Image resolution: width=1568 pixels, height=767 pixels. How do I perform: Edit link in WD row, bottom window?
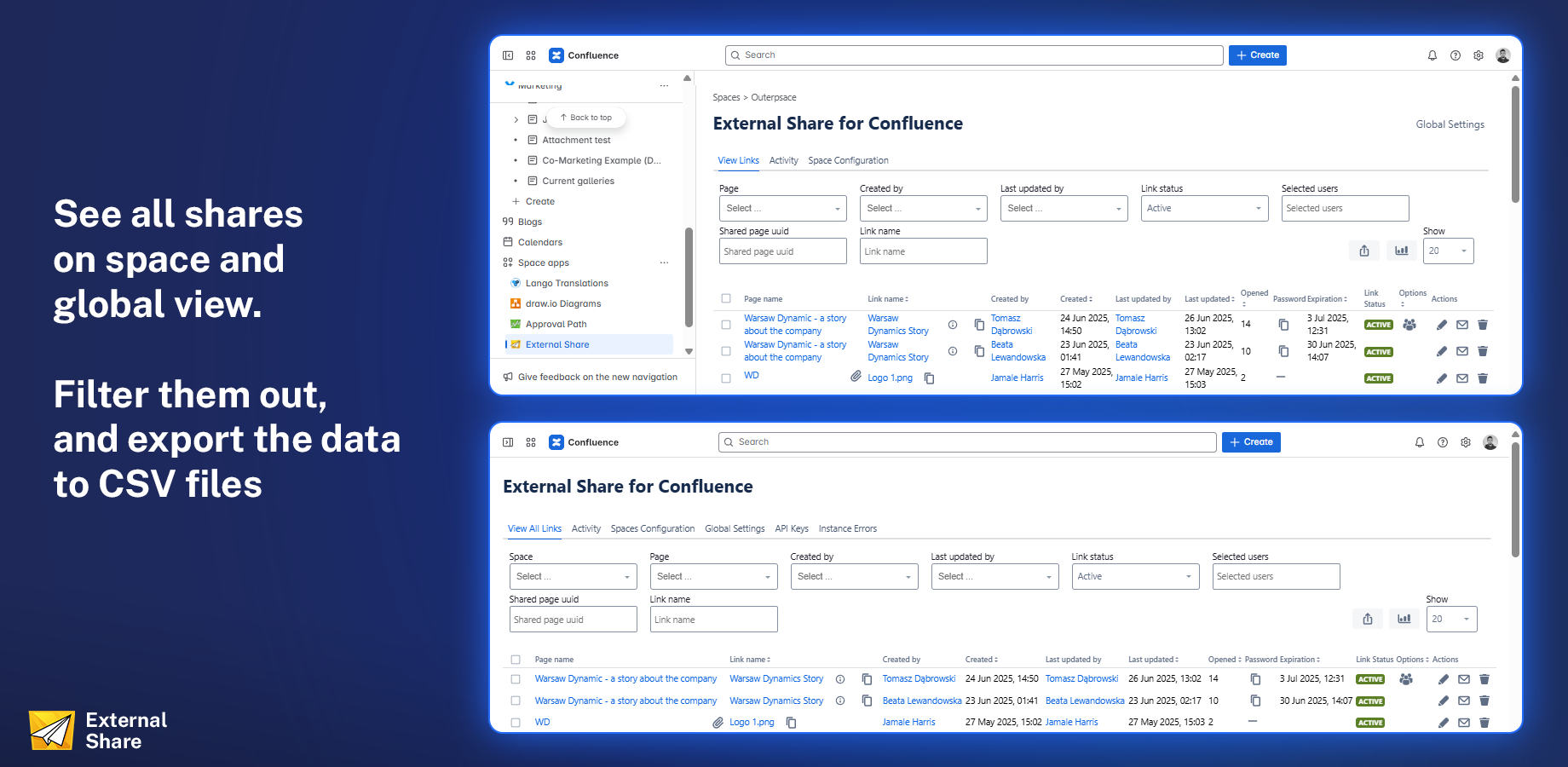click(x=1444, y=723)
